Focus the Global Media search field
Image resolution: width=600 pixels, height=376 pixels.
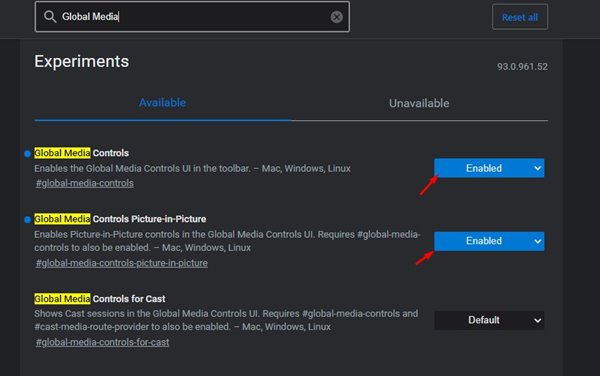coord(192,17)
